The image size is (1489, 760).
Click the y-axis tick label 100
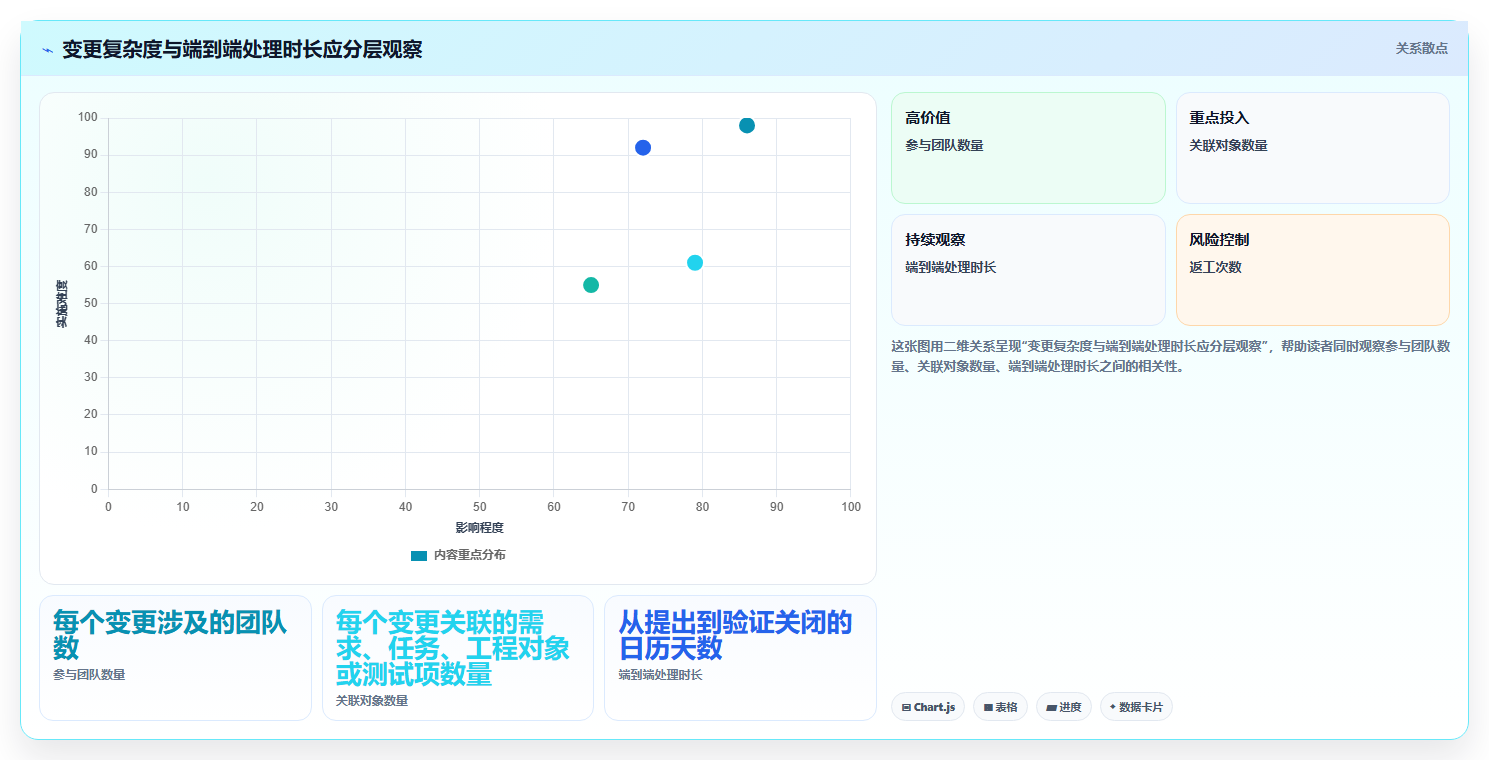88,117
